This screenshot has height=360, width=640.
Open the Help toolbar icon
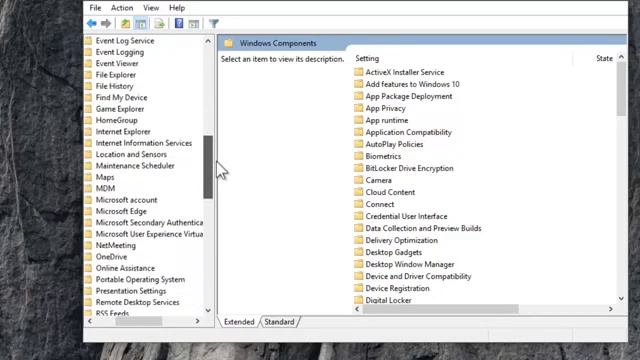179,24
